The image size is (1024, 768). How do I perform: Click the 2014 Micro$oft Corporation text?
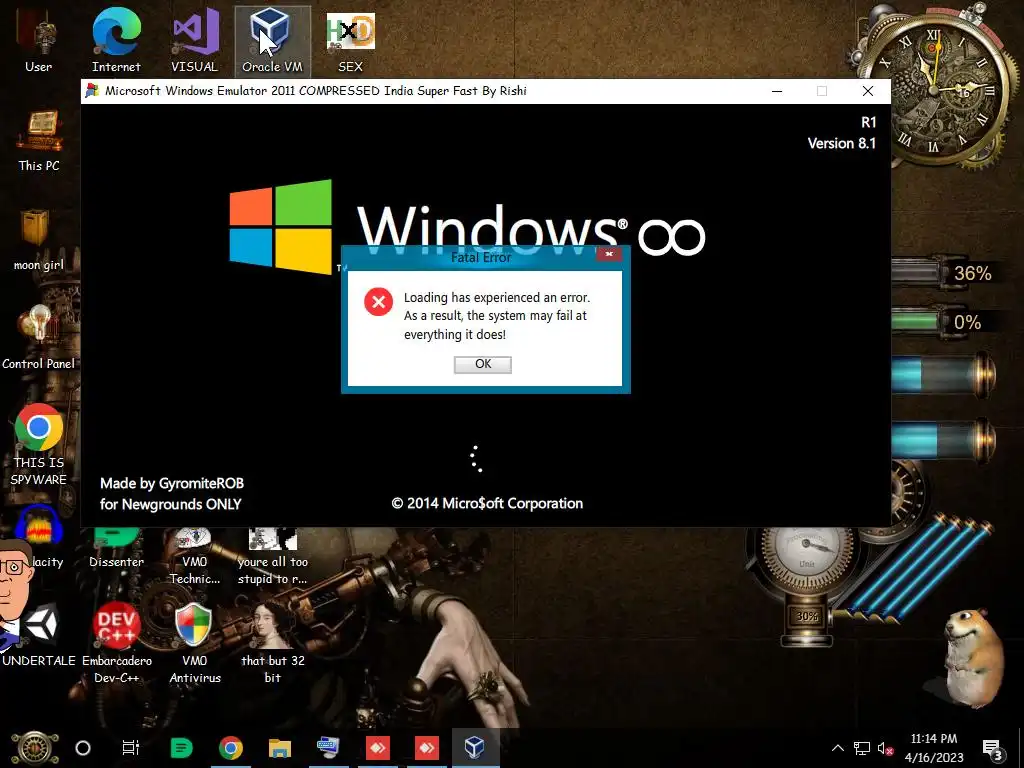pos(487,504)
